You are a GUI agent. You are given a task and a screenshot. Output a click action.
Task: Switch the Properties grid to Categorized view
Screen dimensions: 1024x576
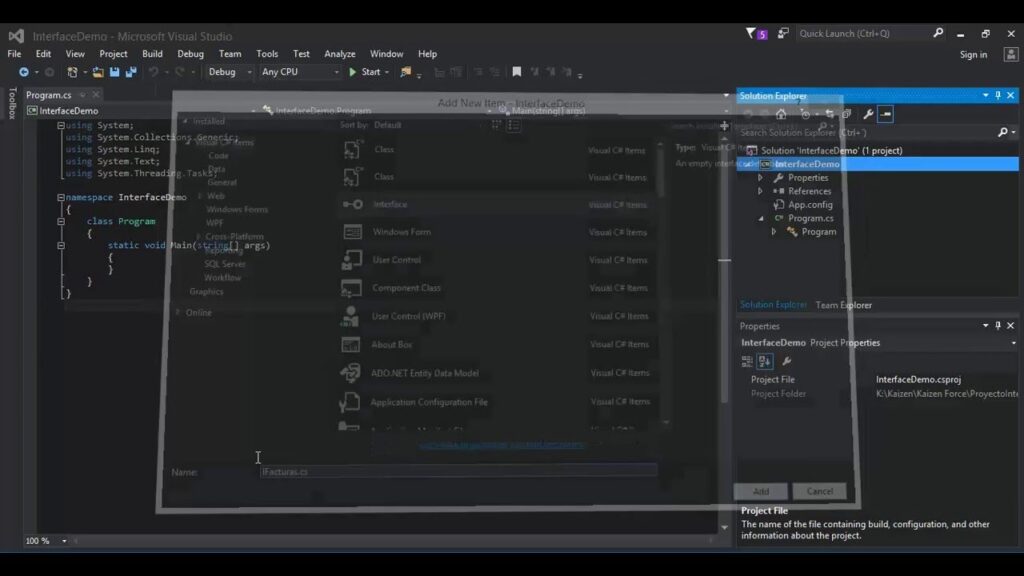pos(747,361)
